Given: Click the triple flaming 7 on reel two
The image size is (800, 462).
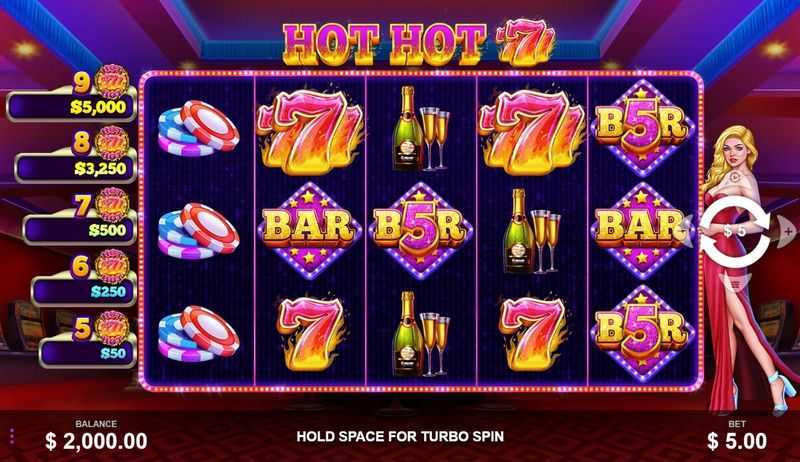Looking at the screenshot, I should click(x=310, y=130).
